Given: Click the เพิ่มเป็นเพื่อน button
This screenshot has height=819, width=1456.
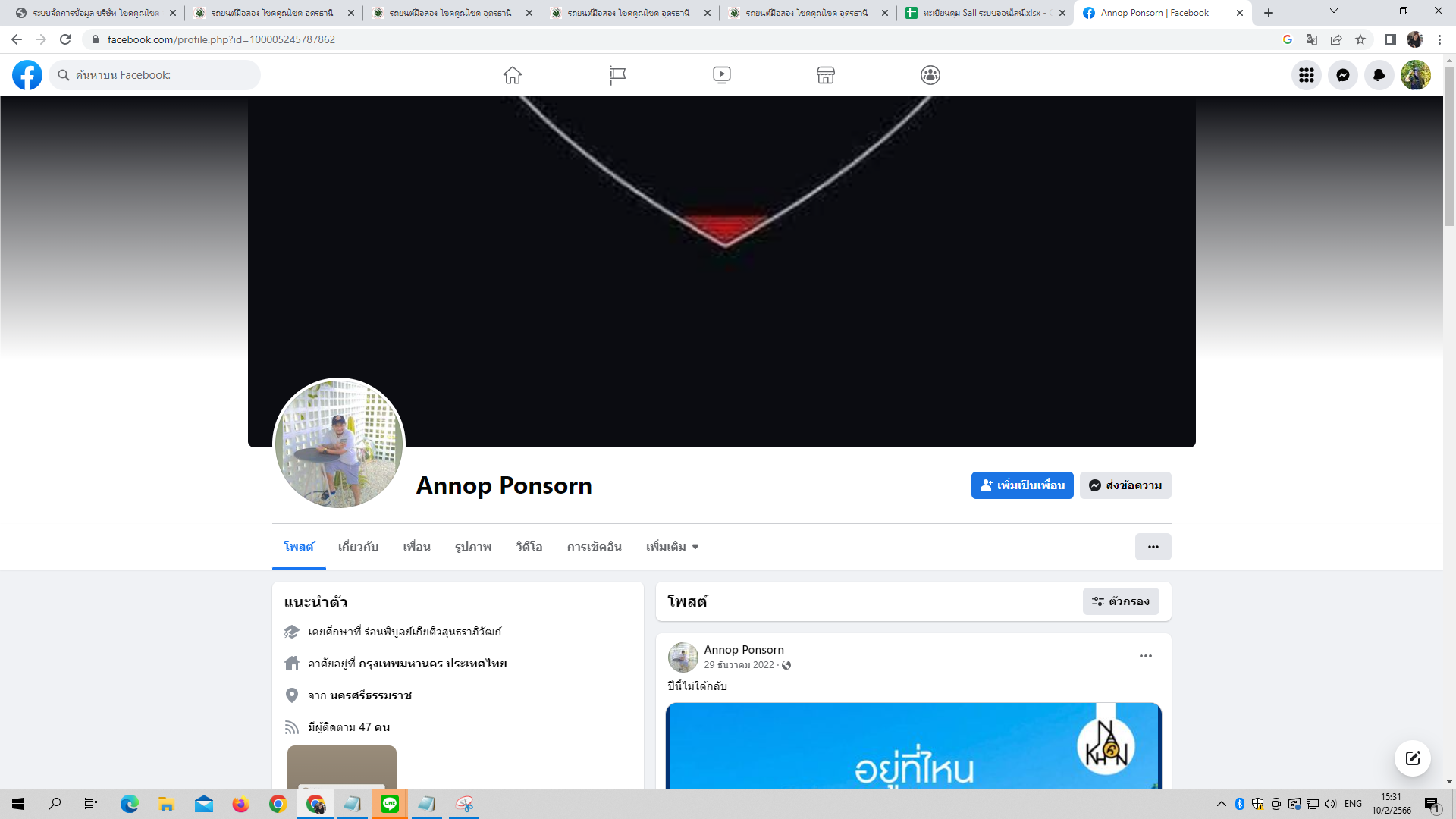Looking at the screenshot, I should click(1022, 485).
